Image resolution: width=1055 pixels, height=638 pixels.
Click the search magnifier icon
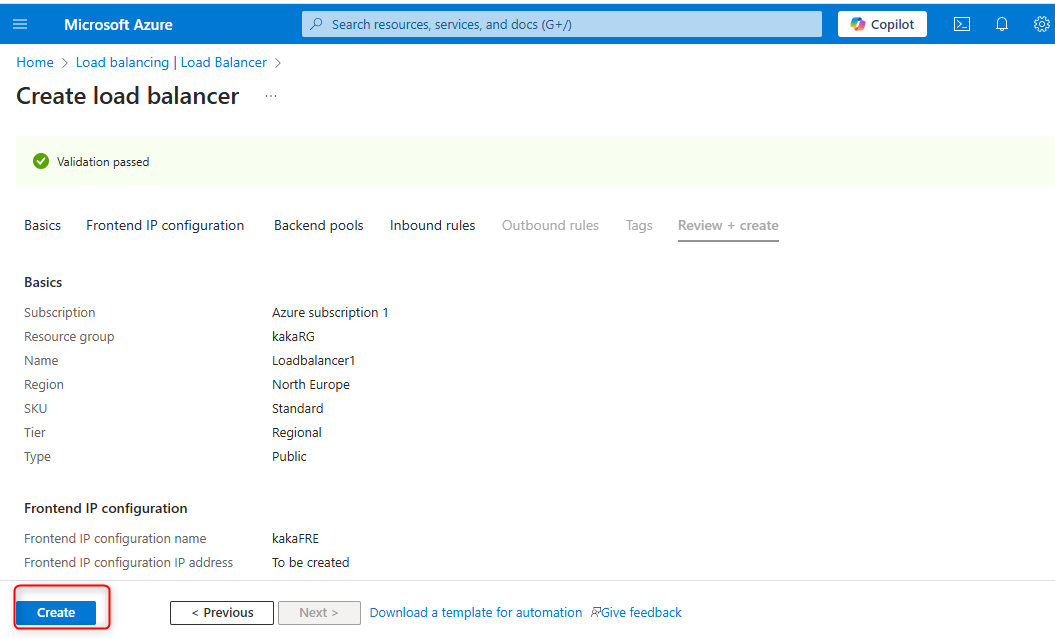[x=316, y=24]
